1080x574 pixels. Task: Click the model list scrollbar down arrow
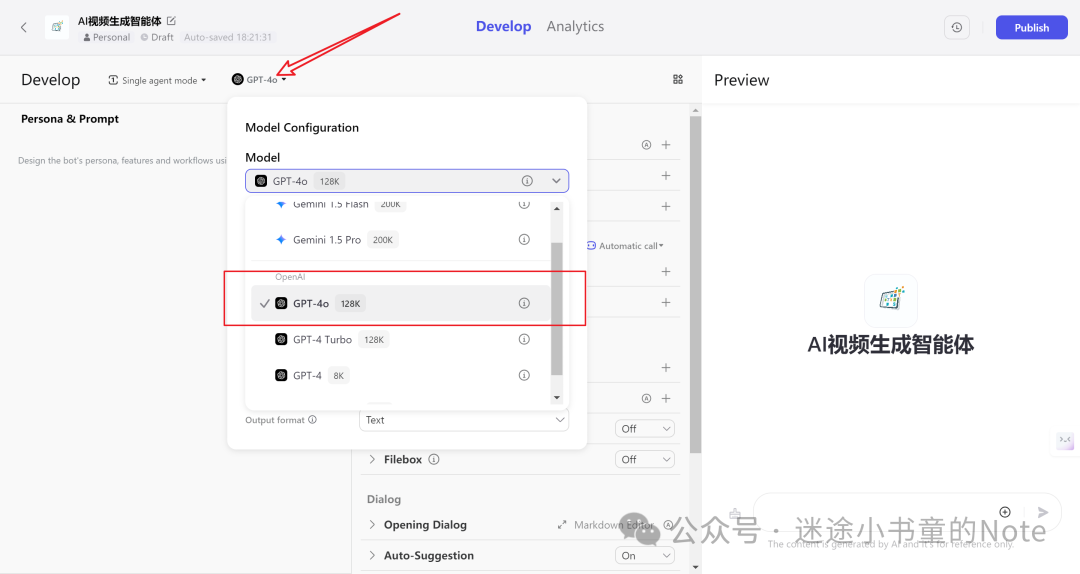557,398
